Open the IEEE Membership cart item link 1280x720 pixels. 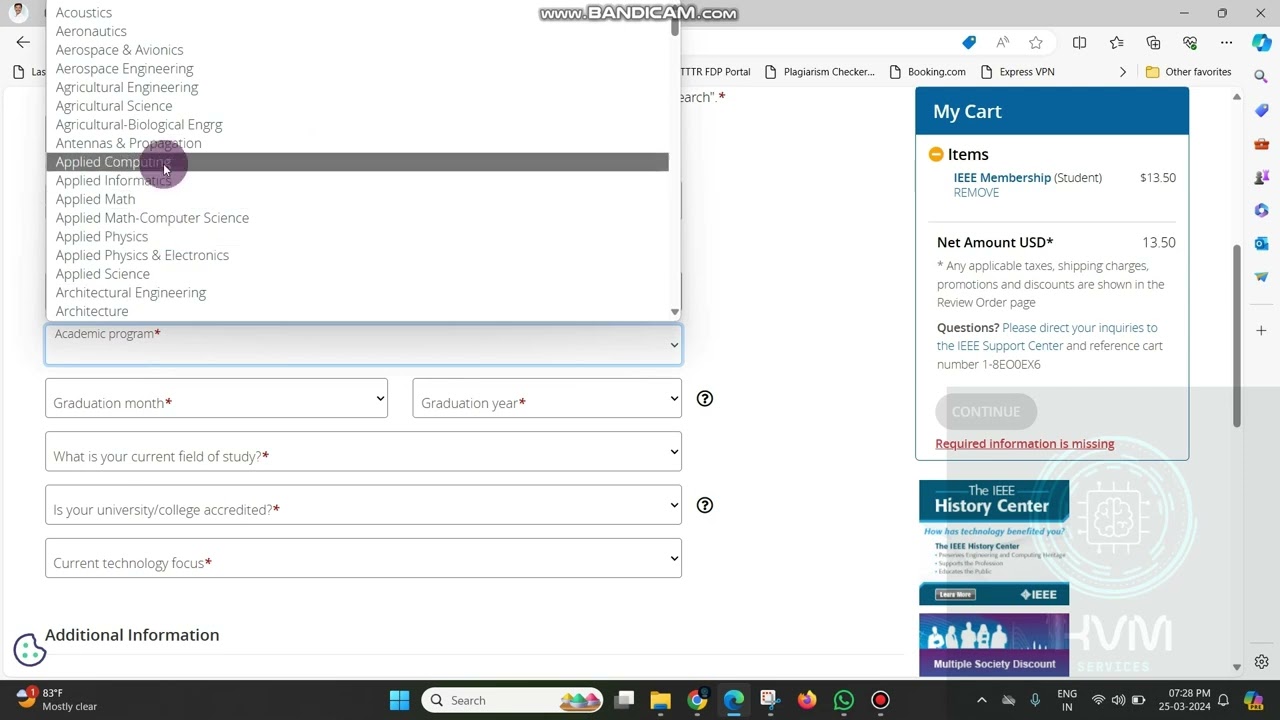coord(1002,178)
